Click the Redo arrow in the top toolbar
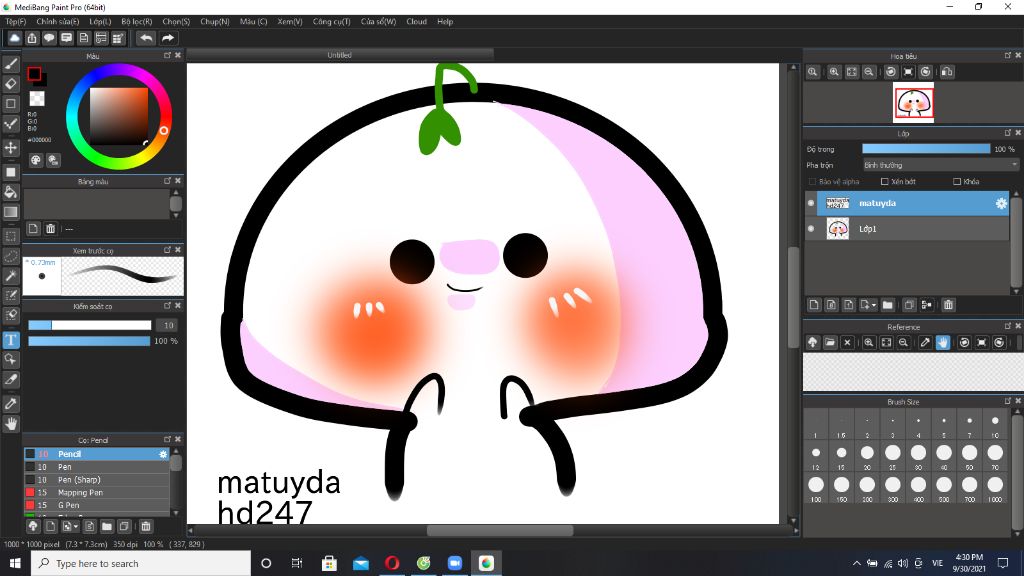This screenshot has height=576, width=1024. (x=168, y=38)
